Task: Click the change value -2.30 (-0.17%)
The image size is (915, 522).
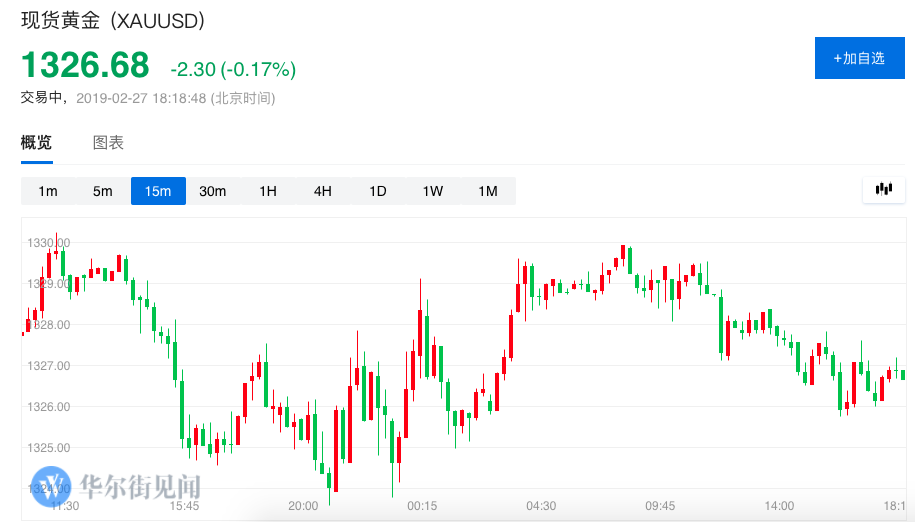Action: pyautogui.click(x=233, y=69)
